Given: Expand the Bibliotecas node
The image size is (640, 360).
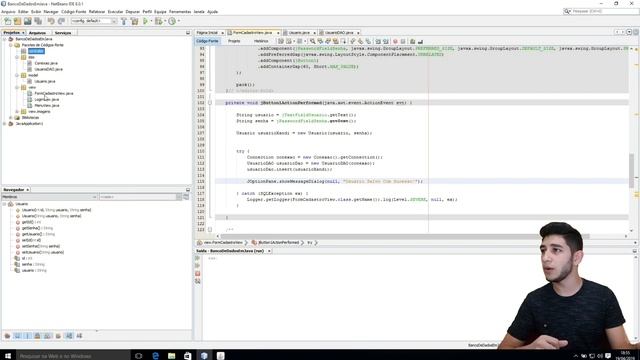Looking at the screenshot, I should [11, 118].
